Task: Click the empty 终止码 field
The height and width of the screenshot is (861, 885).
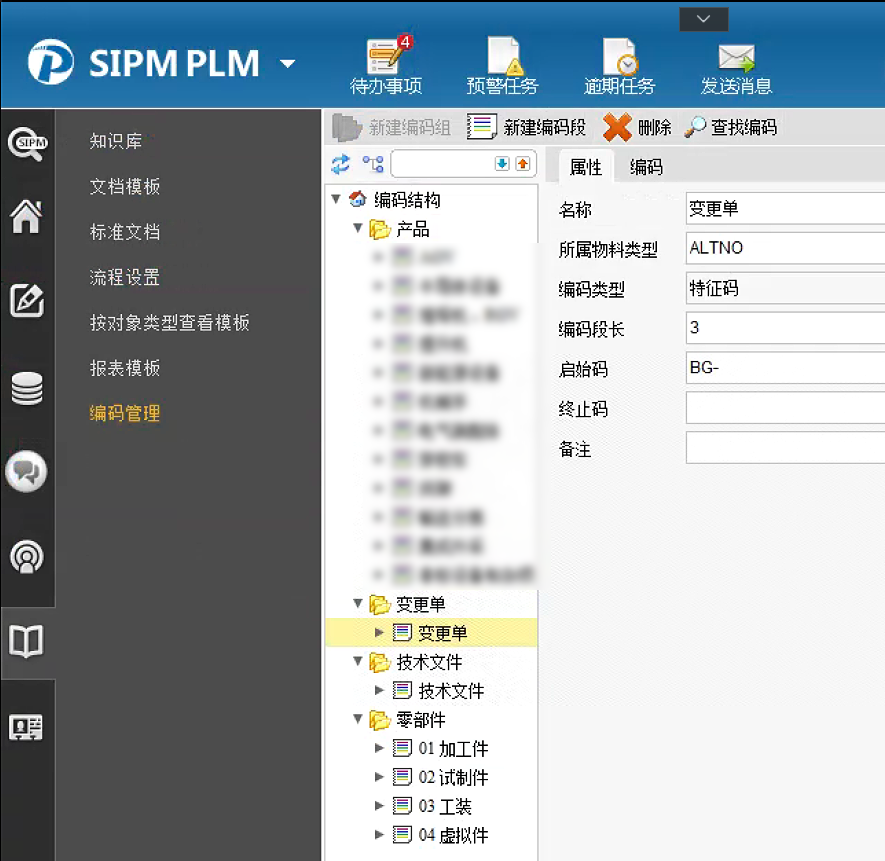Action: pyautogui.click(x=785, y=408)
